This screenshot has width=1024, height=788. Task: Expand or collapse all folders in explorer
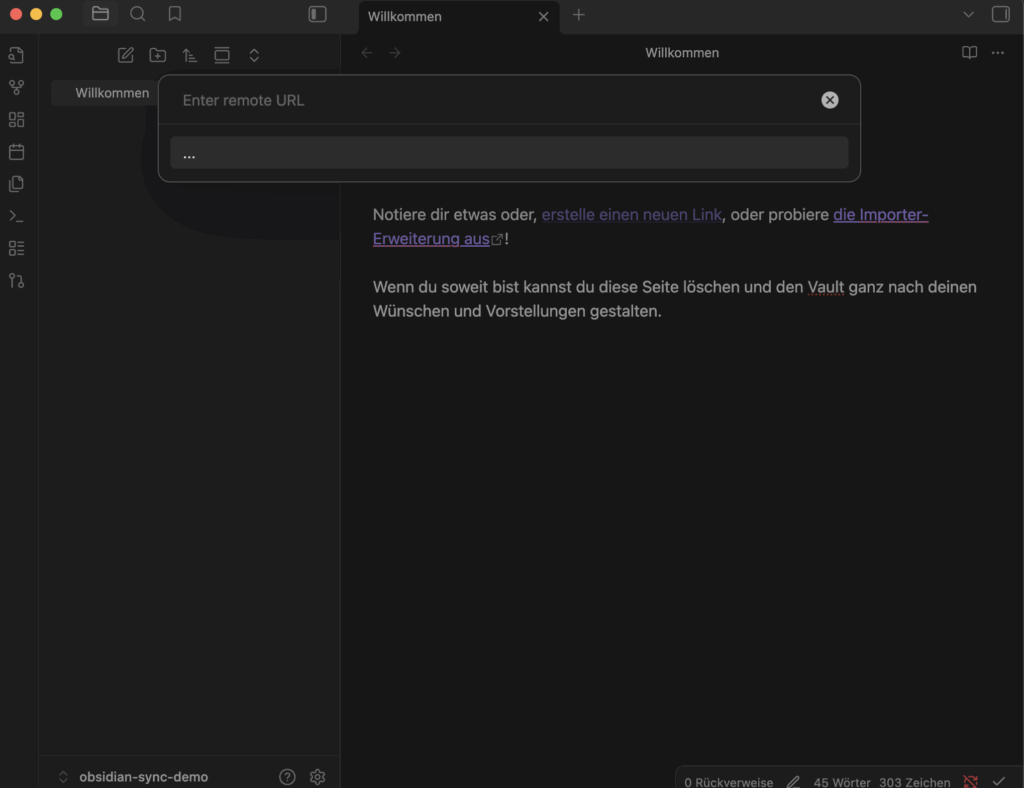click(254, 55)
